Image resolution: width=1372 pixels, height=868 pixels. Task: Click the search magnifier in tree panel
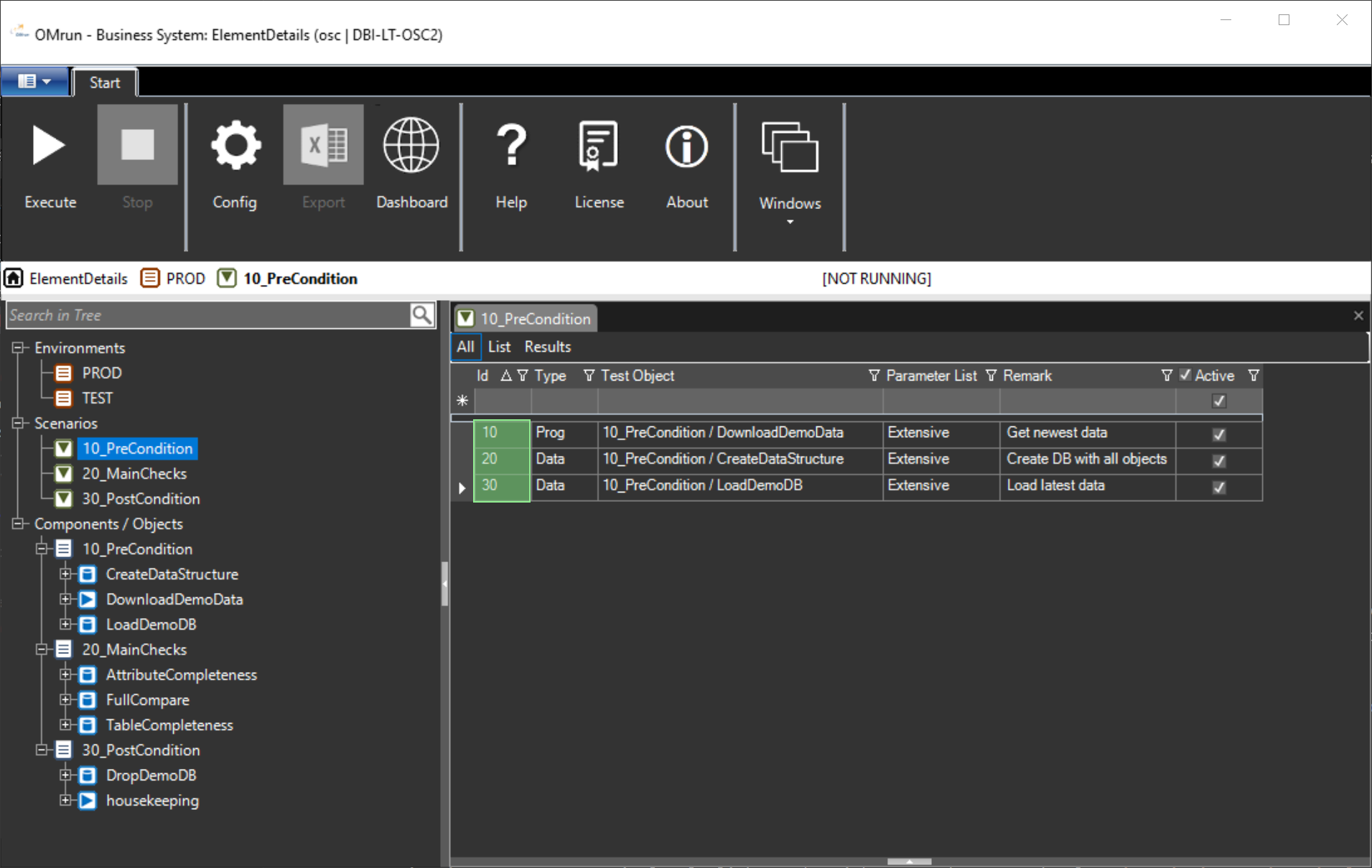click(422, 315)
